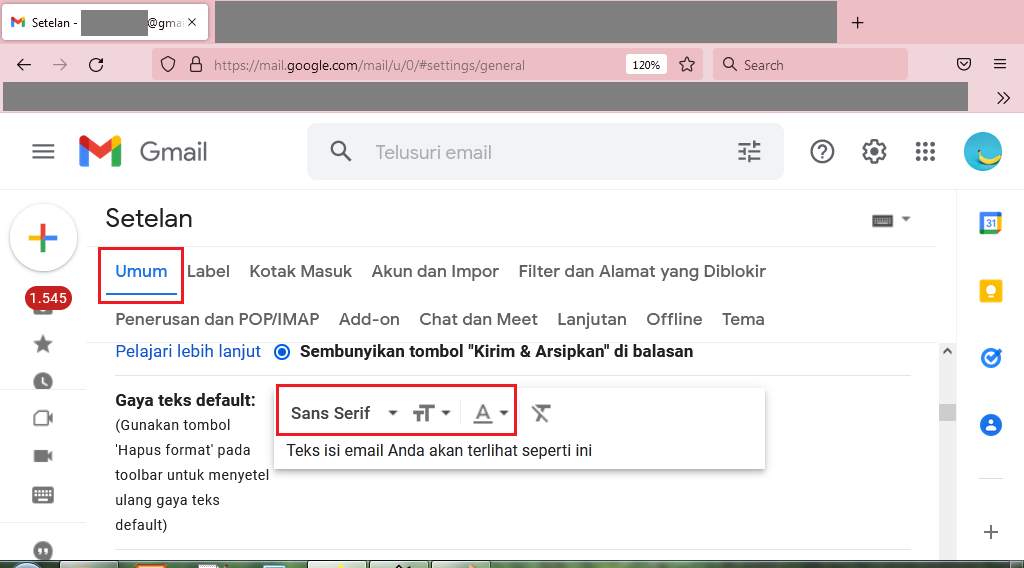Open Filter dan Alamat yang Diblokir tab
Screen dimensions: 1024x568
[642, 272]
